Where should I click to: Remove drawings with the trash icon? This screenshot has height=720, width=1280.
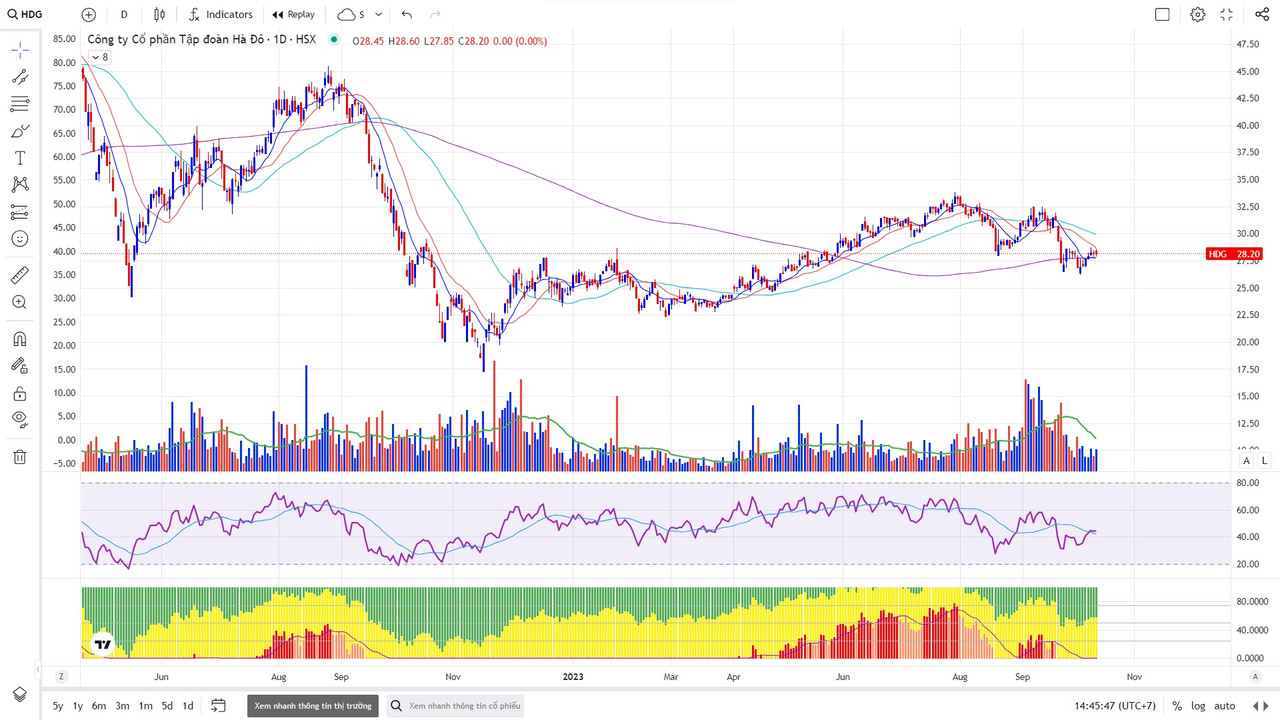(20, 457)
